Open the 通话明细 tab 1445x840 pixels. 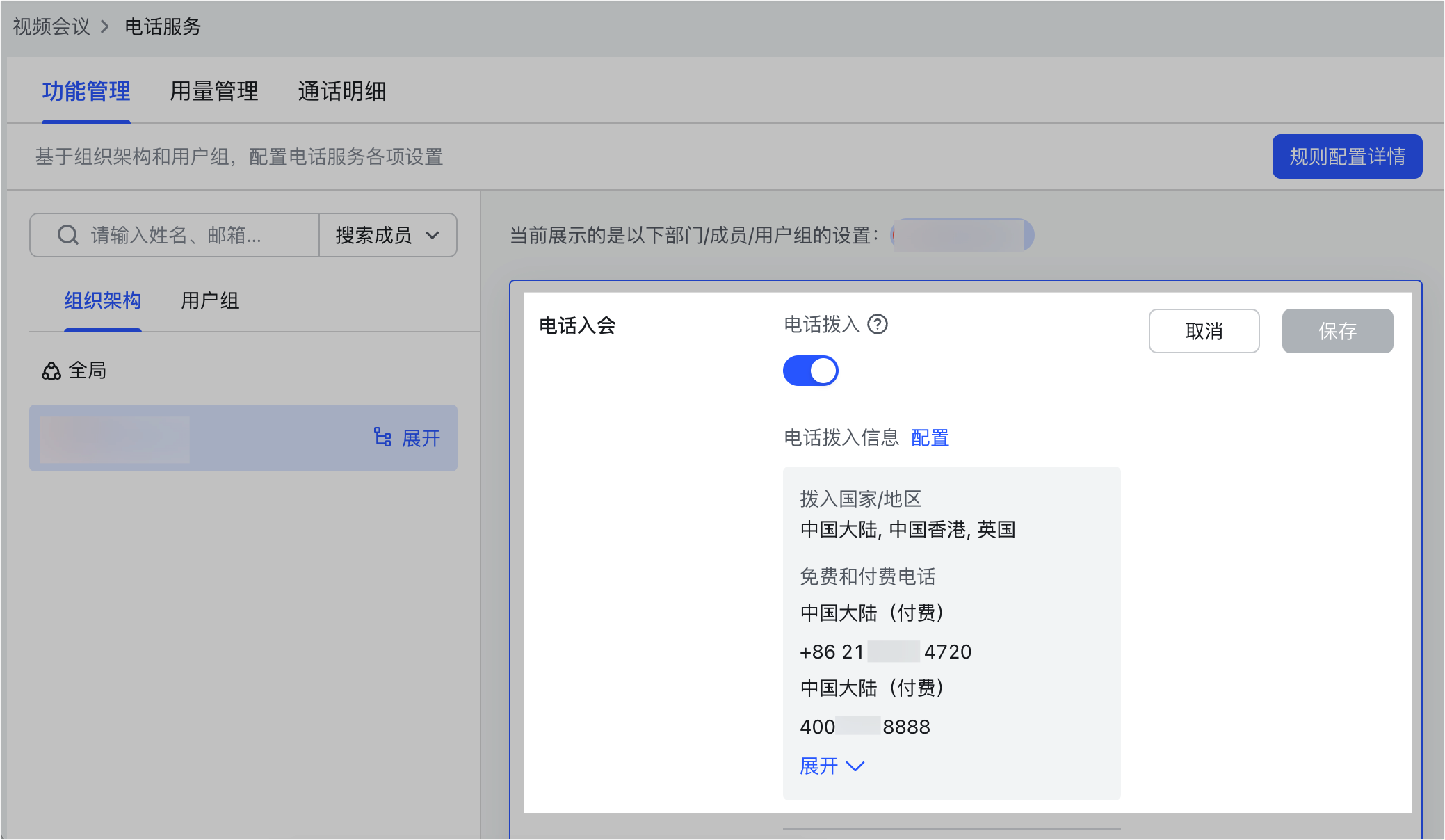[342, 91]
